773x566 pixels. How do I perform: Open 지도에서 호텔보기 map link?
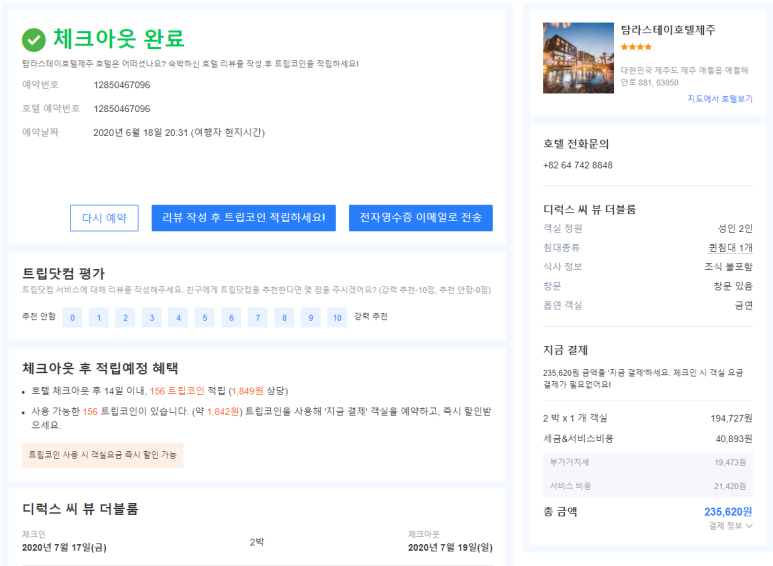tap(720, 99)
